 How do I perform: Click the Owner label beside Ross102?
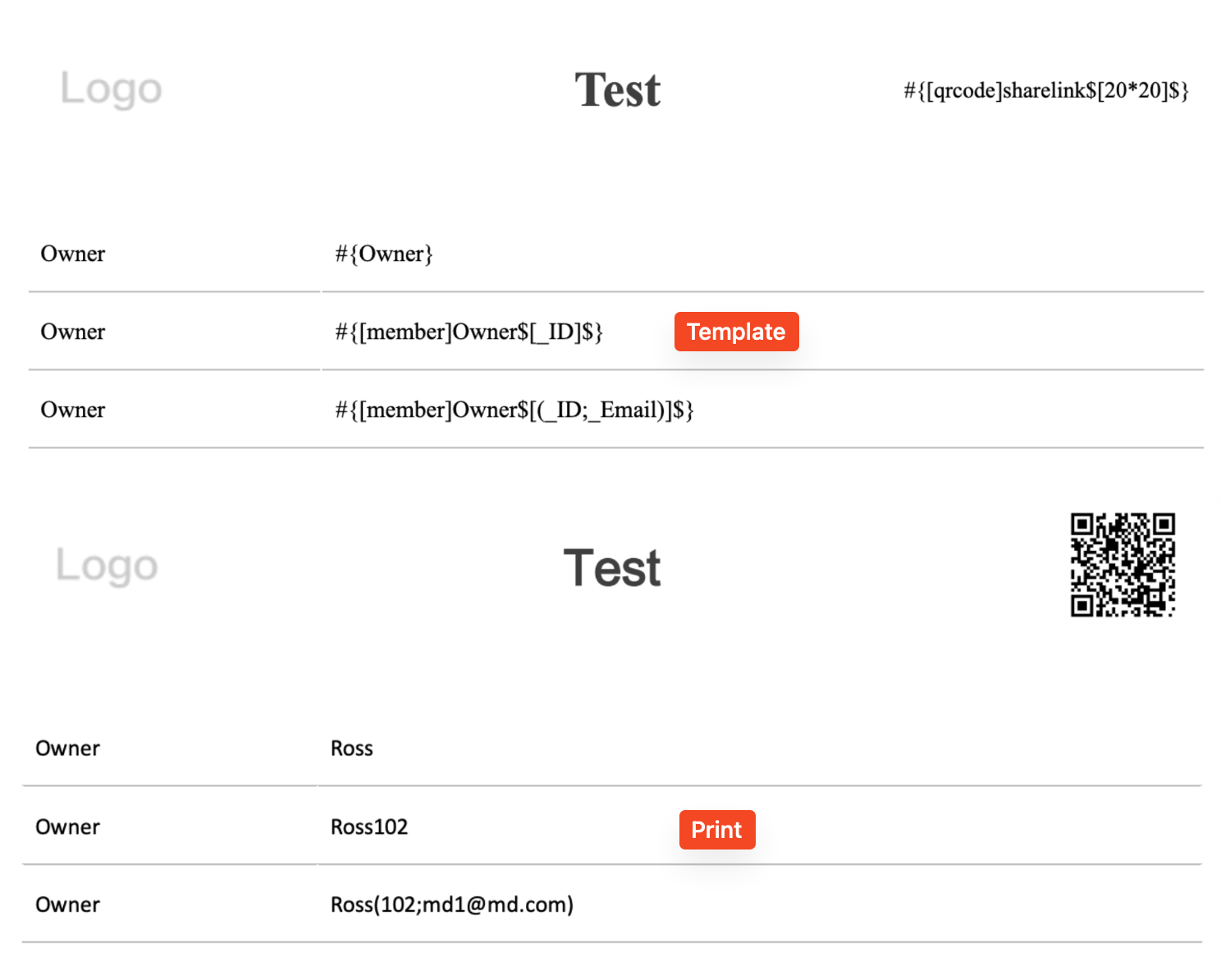click(x=67, y=827)
